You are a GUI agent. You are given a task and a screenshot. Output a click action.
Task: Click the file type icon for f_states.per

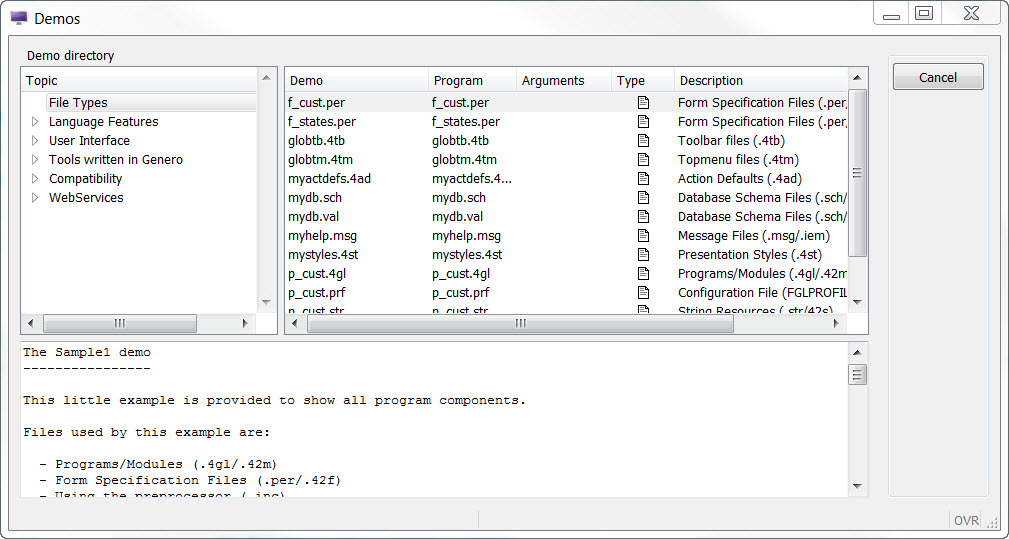643,122
